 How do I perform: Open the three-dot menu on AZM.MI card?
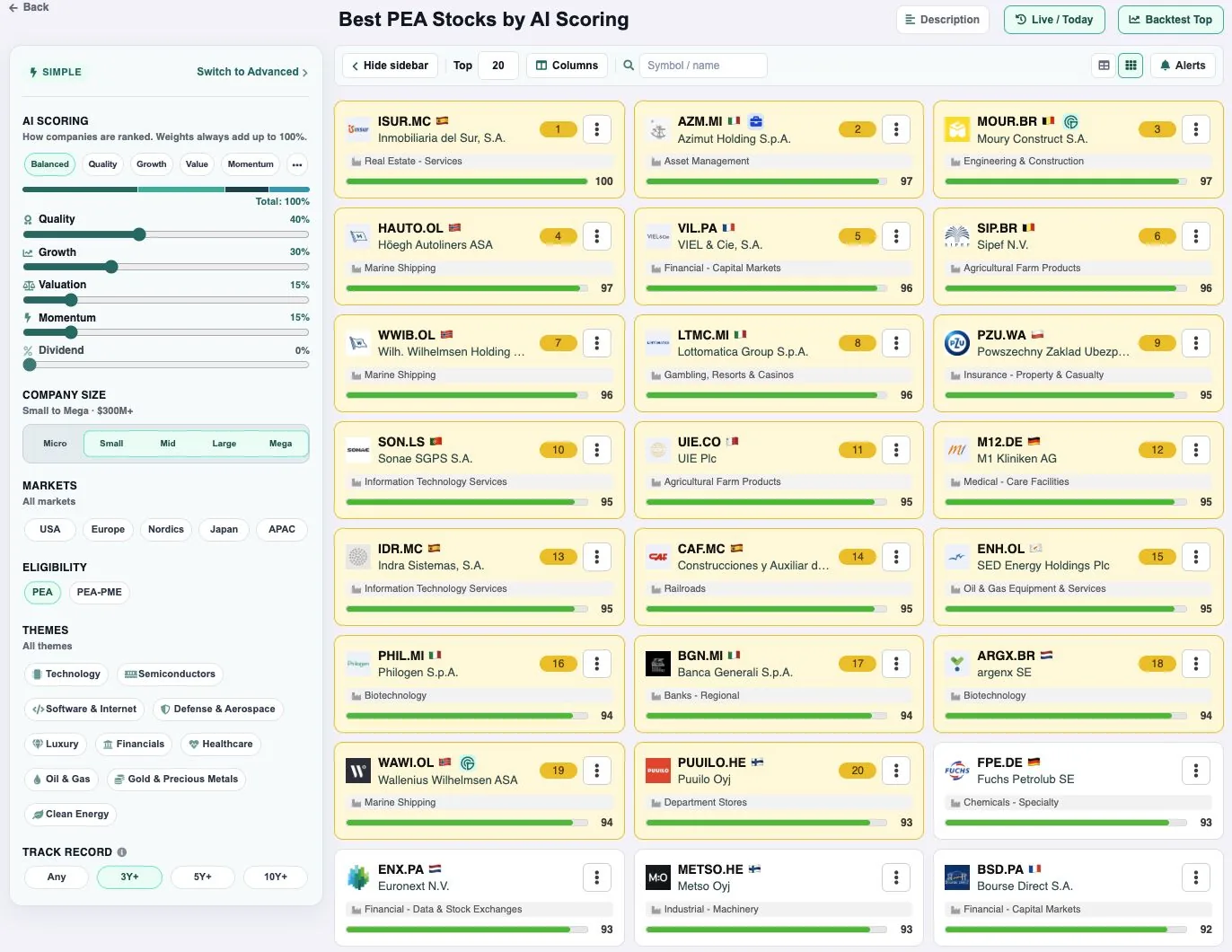pyautogui.click(x=896, y=129)
